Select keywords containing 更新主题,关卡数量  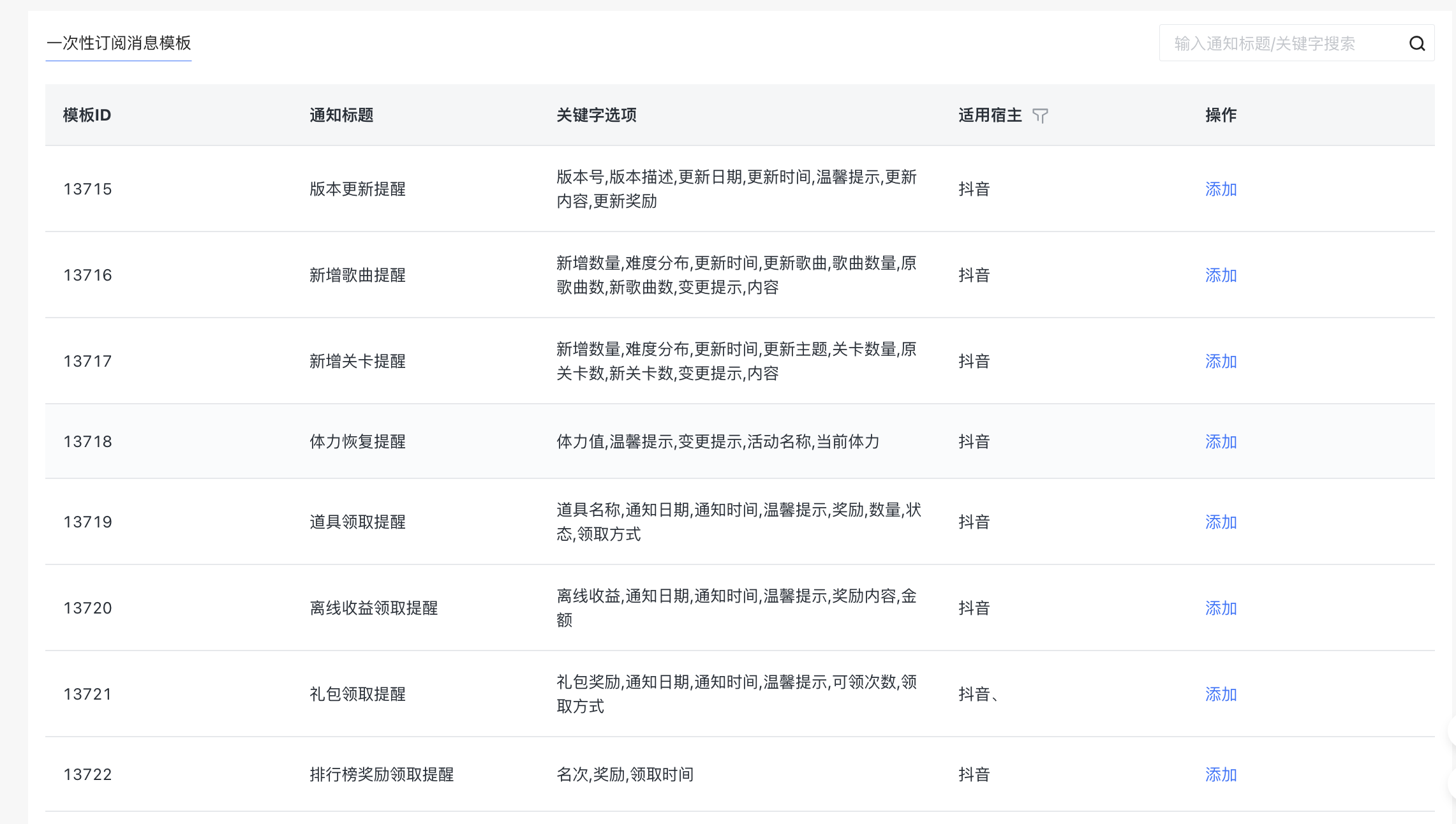736,361
